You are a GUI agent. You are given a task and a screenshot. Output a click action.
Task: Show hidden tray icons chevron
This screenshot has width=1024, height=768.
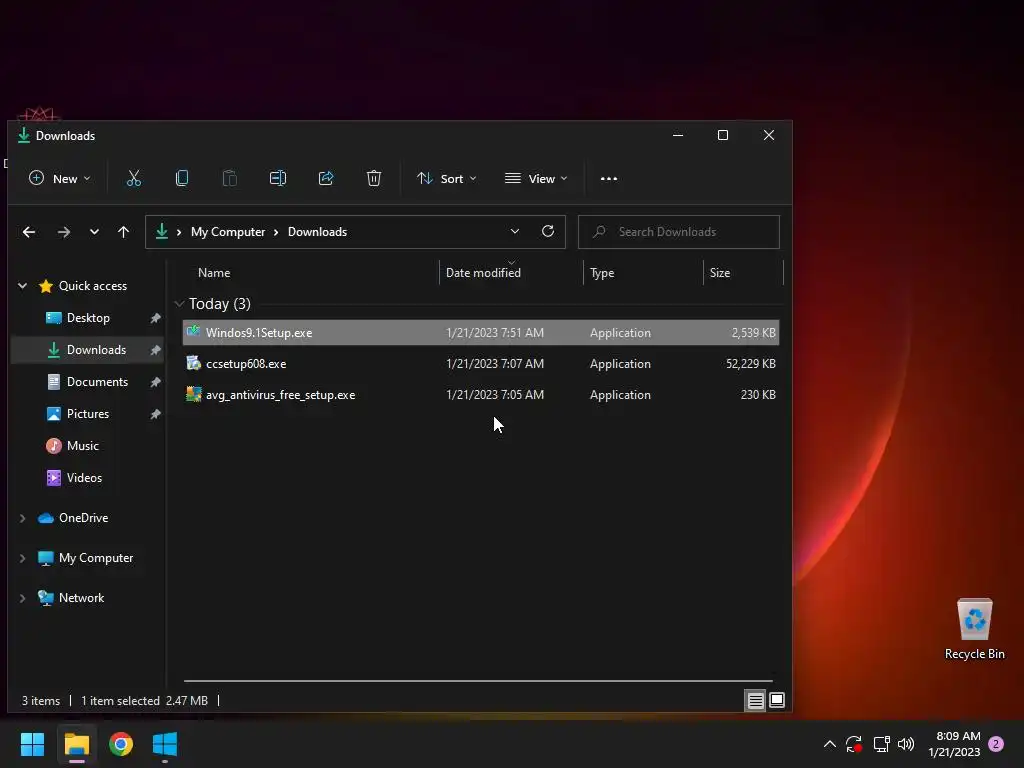tap(829, 744)
